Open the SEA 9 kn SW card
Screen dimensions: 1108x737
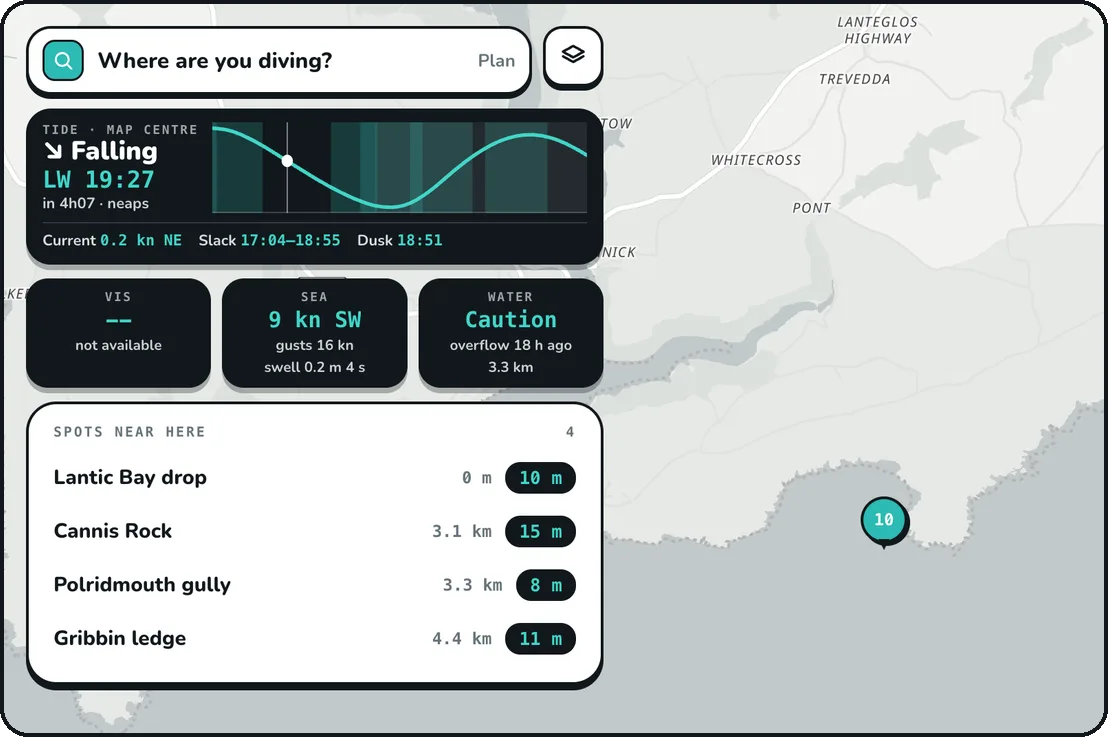pos(314,333)
